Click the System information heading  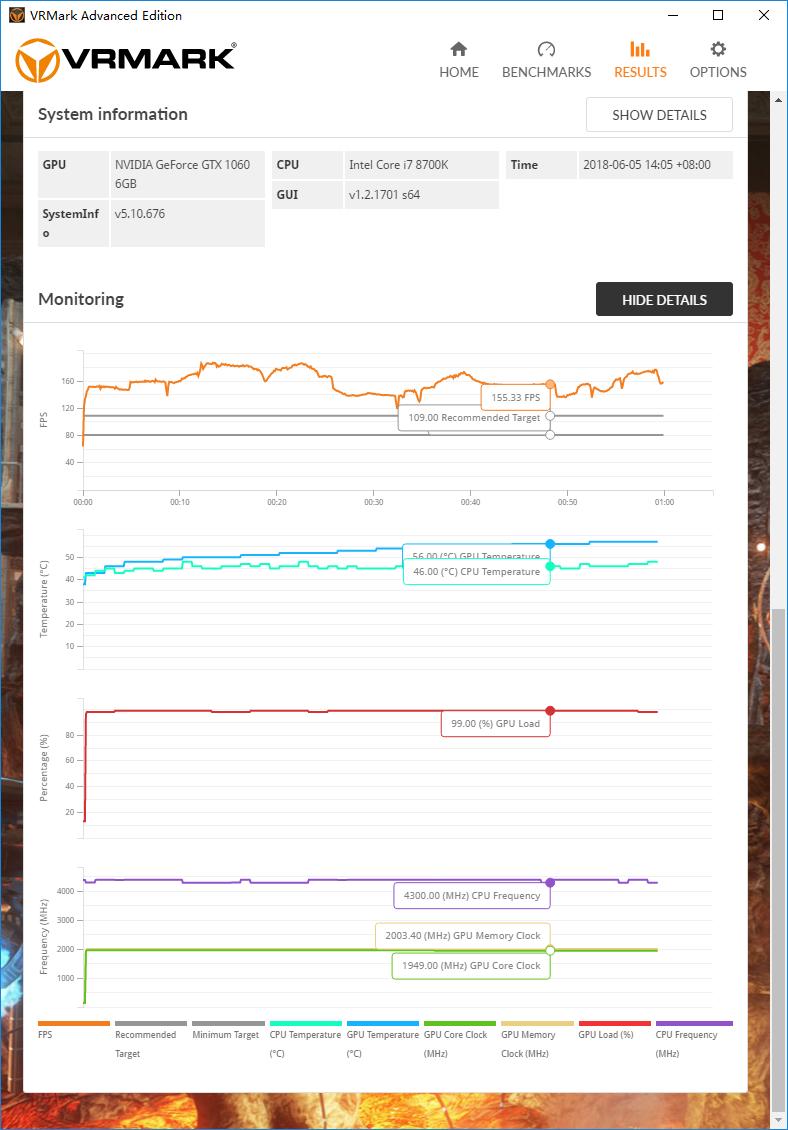click(112, 114)
